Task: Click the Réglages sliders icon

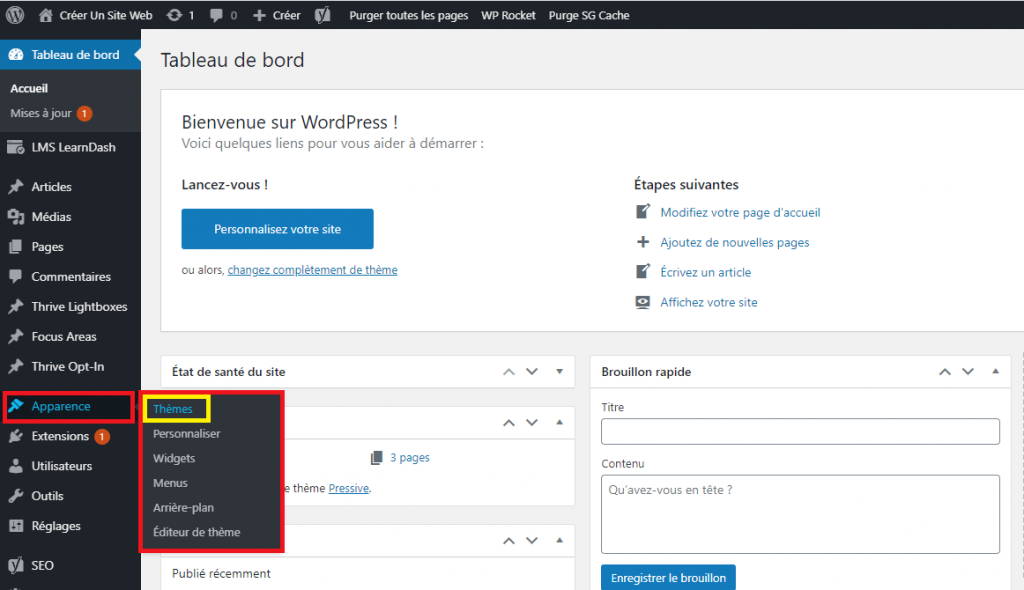Action: pos(16,526)
